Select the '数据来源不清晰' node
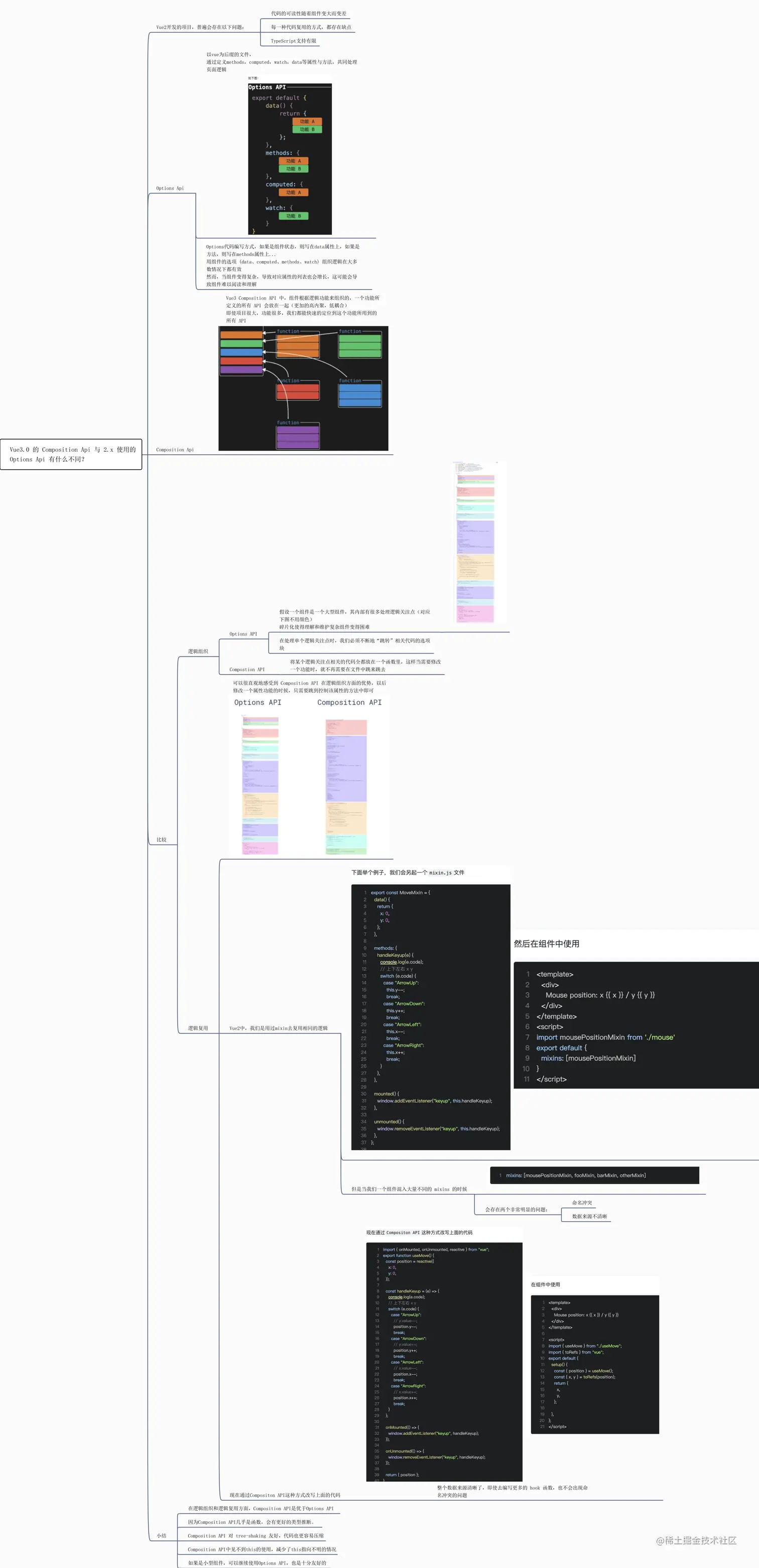Image resolution: width=759 pixels, height=1568 pixels. tap(589, 1217)
